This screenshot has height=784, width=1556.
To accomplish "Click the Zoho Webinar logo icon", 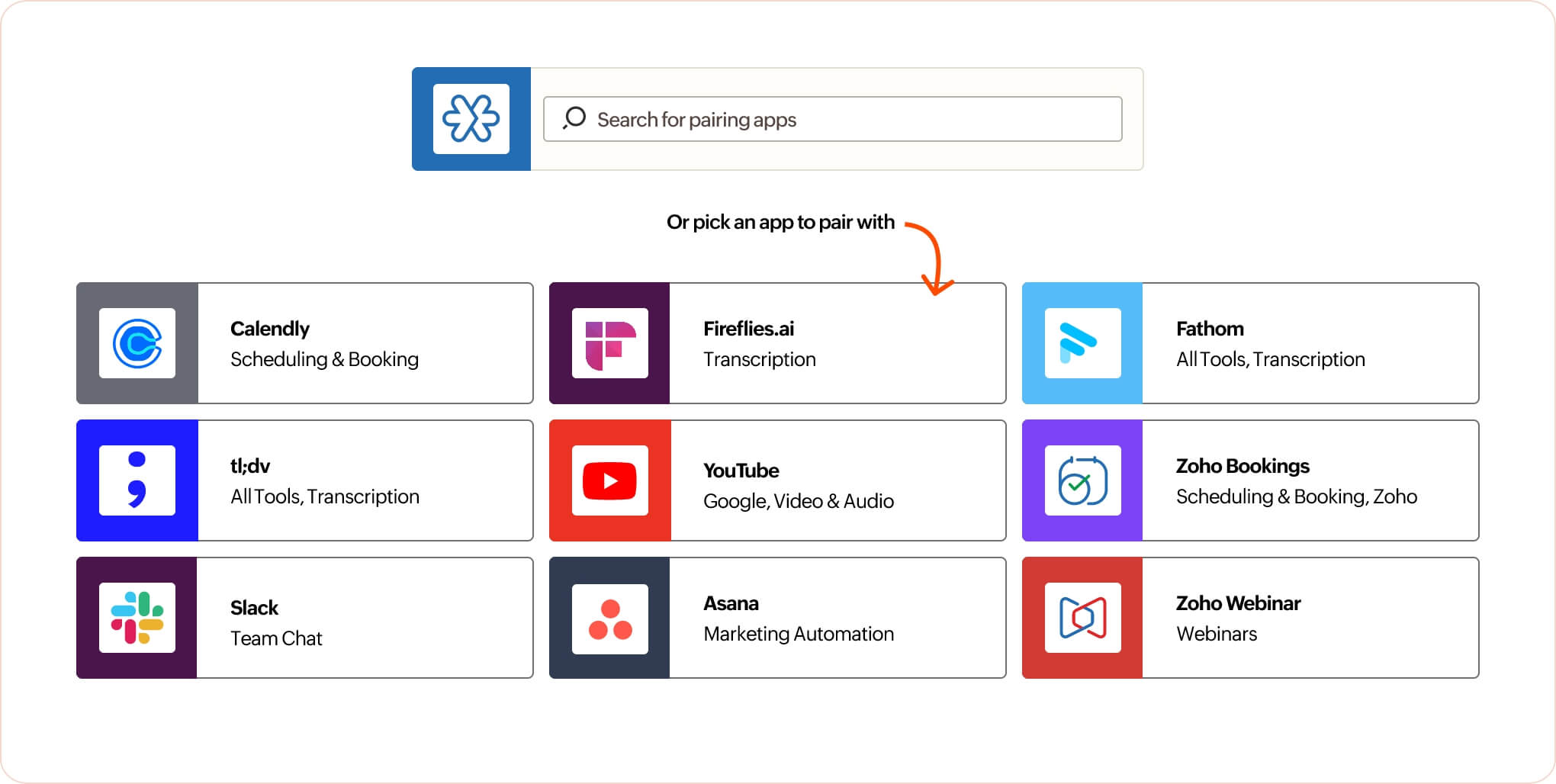I will tap(1083, 618).
